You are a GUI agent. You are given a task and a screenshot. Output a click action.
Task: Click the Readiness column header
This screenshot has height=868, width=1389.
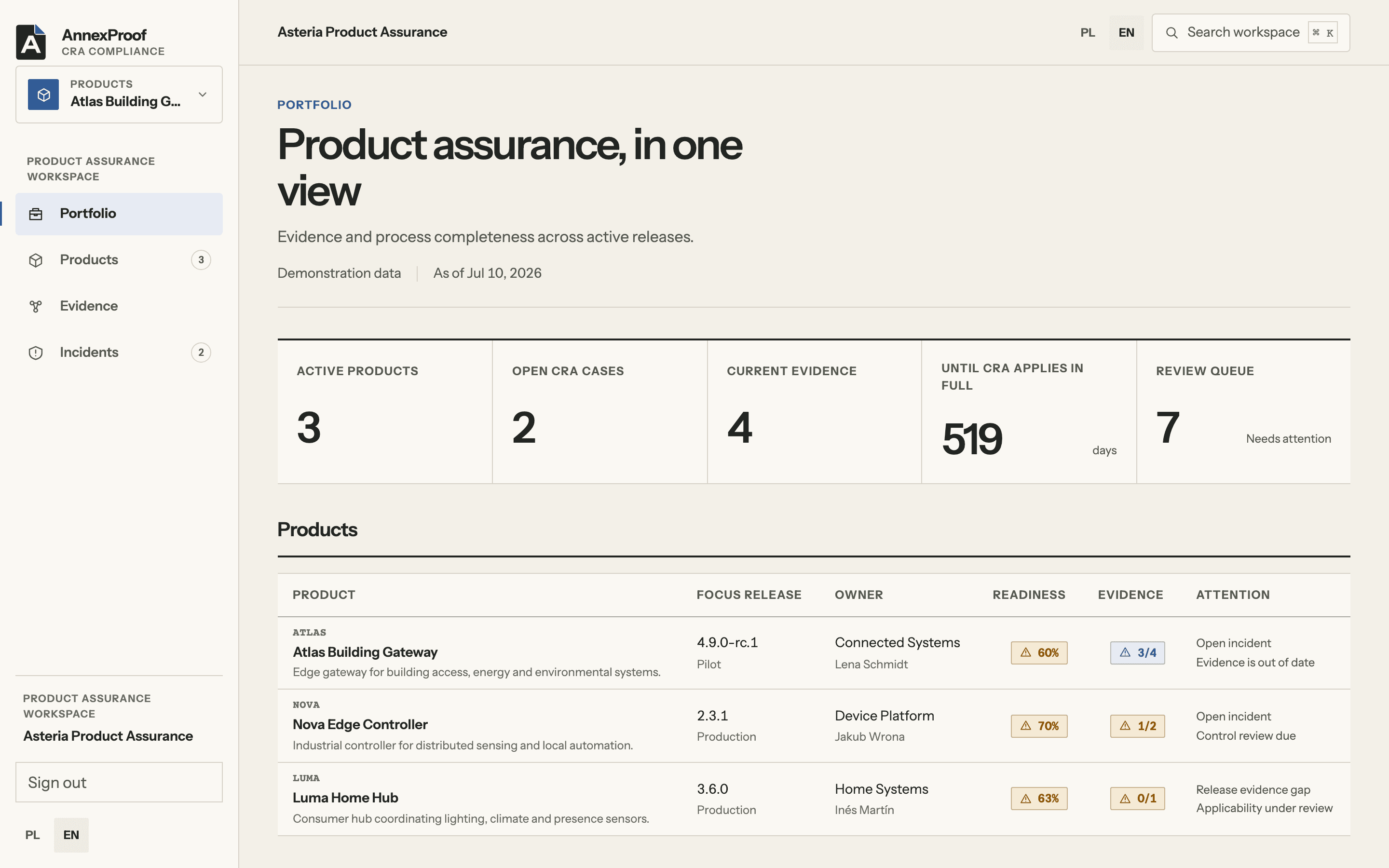(1029, 595)
